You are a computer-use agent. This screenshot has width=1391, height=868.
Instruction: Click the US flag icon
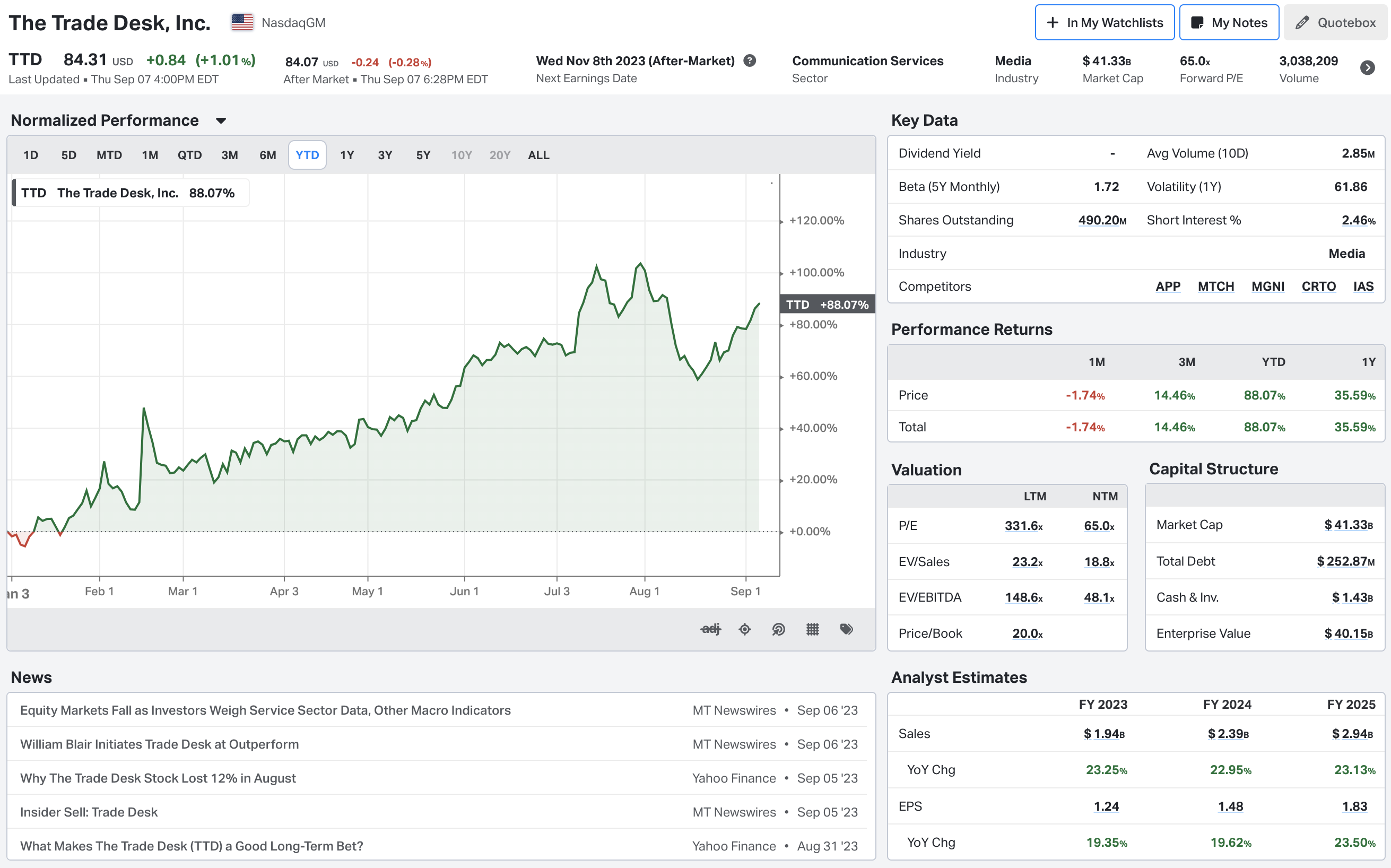242,22
